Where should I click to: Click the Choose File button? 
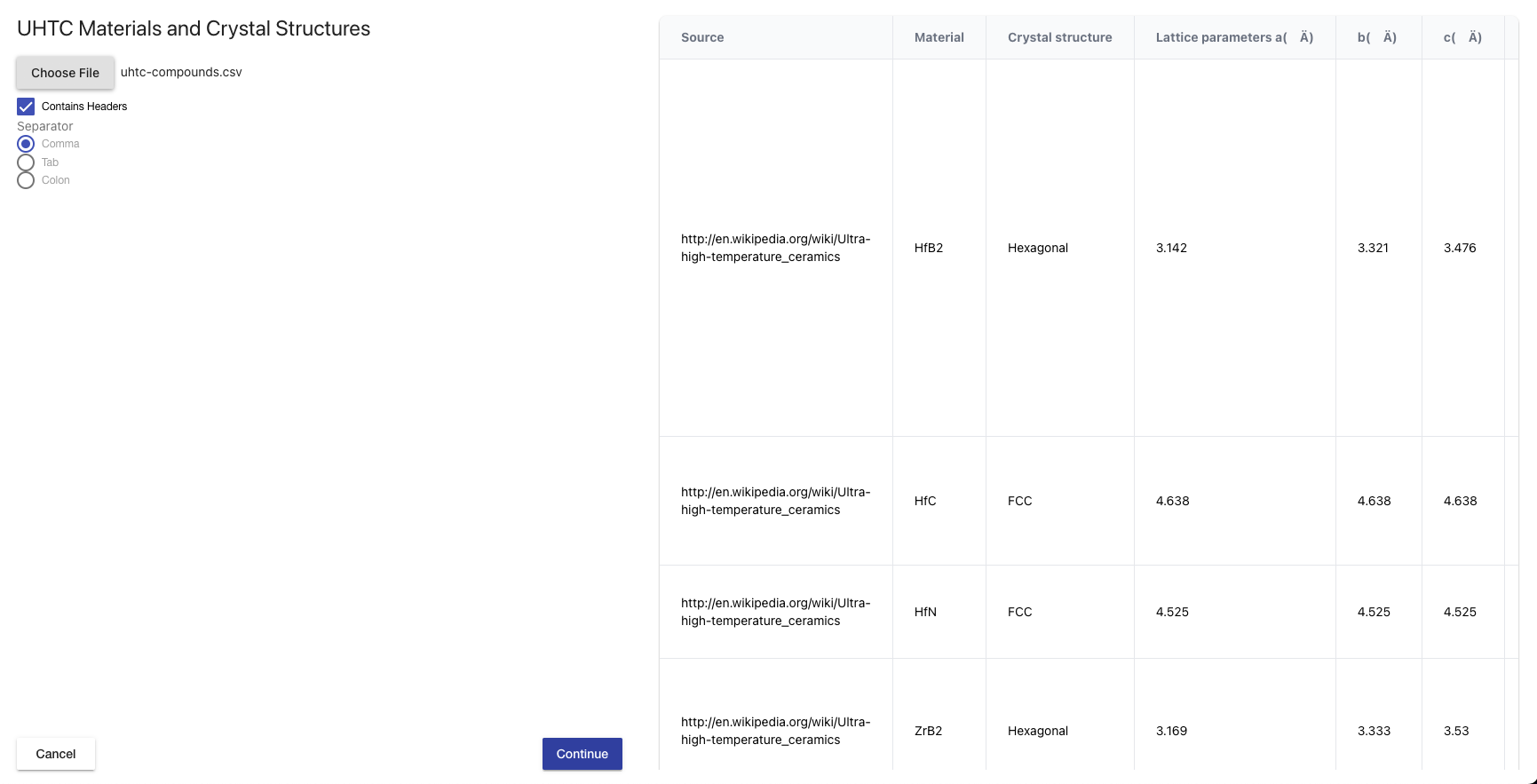[x=65, y=73]
